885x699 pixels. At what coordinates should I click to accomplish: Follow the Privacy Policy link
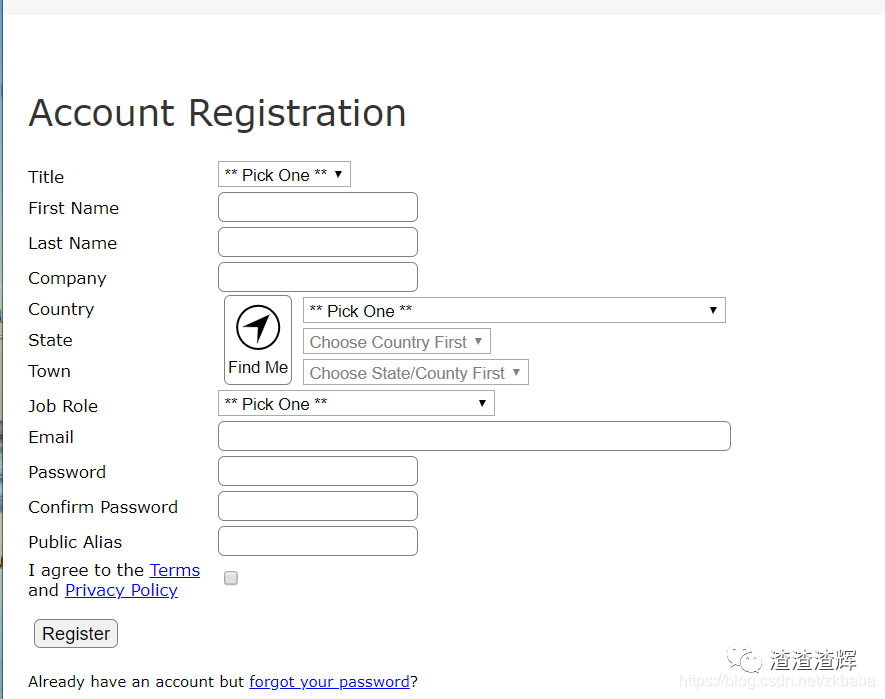[x=121, y=590]
